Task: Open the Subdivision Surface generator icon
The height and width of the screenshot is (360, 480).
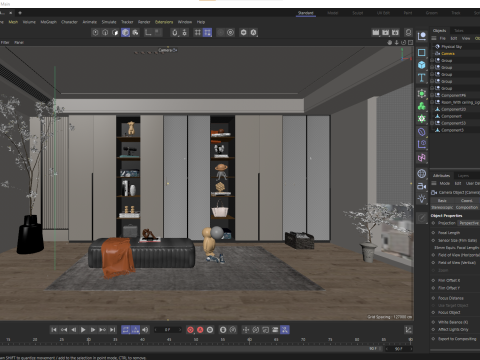Action: [422, 94]
